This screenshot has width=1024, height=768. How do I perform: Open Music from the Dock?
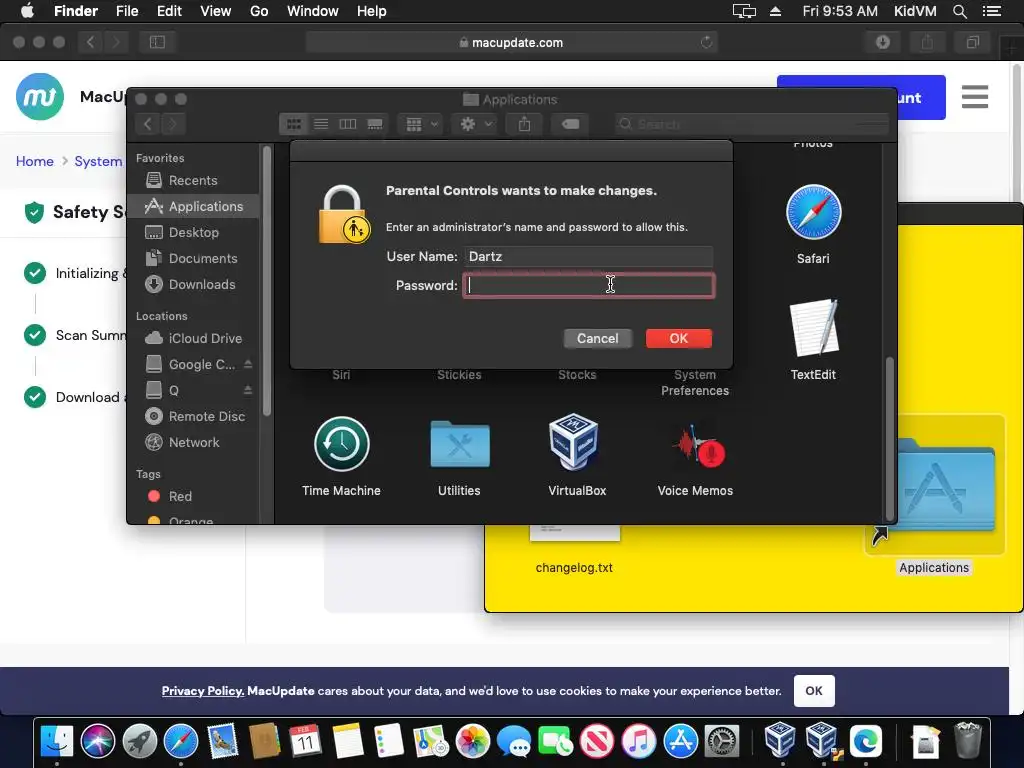click(x=639, y=741)
